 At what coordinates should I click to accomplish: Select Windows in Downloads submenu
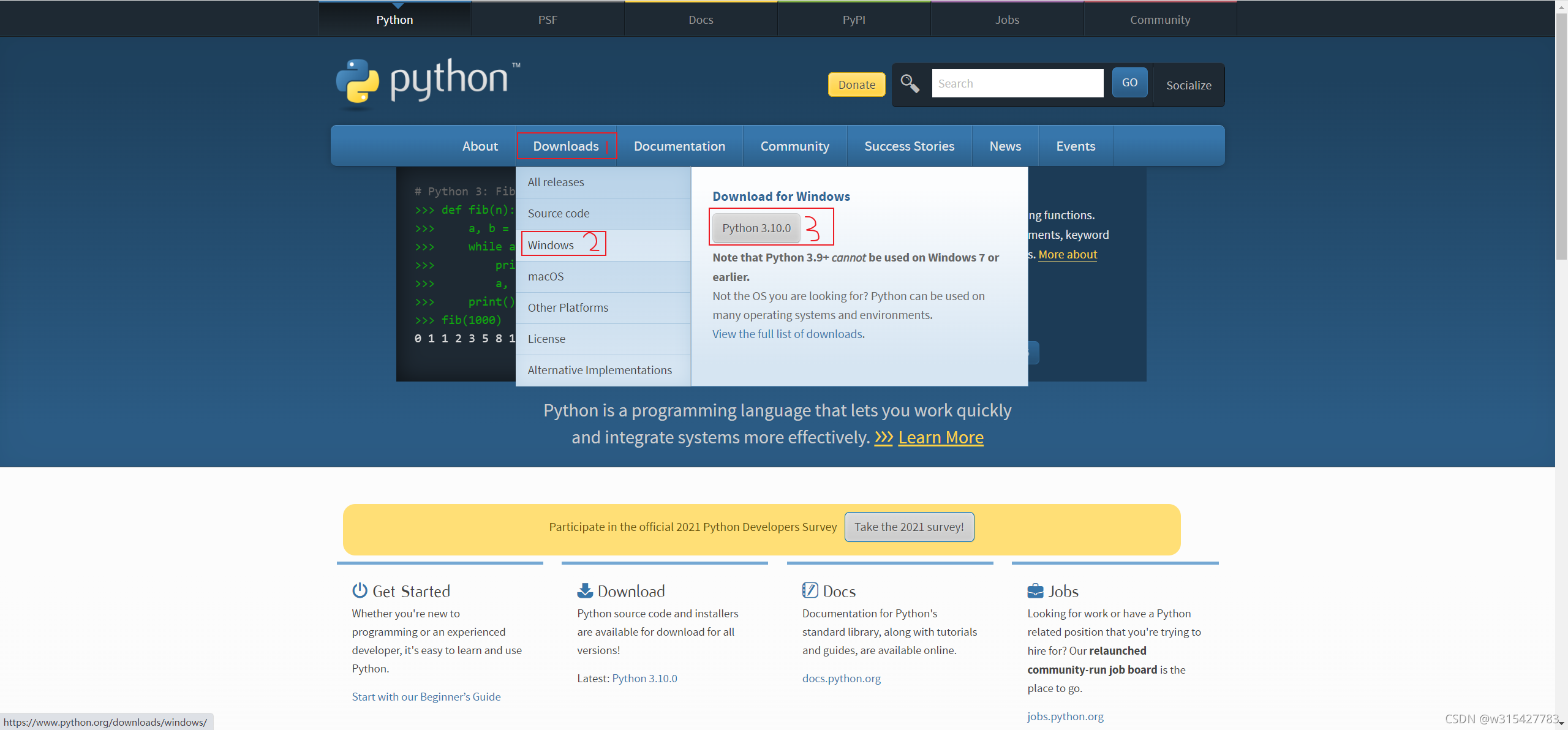[x=551, y=245]
